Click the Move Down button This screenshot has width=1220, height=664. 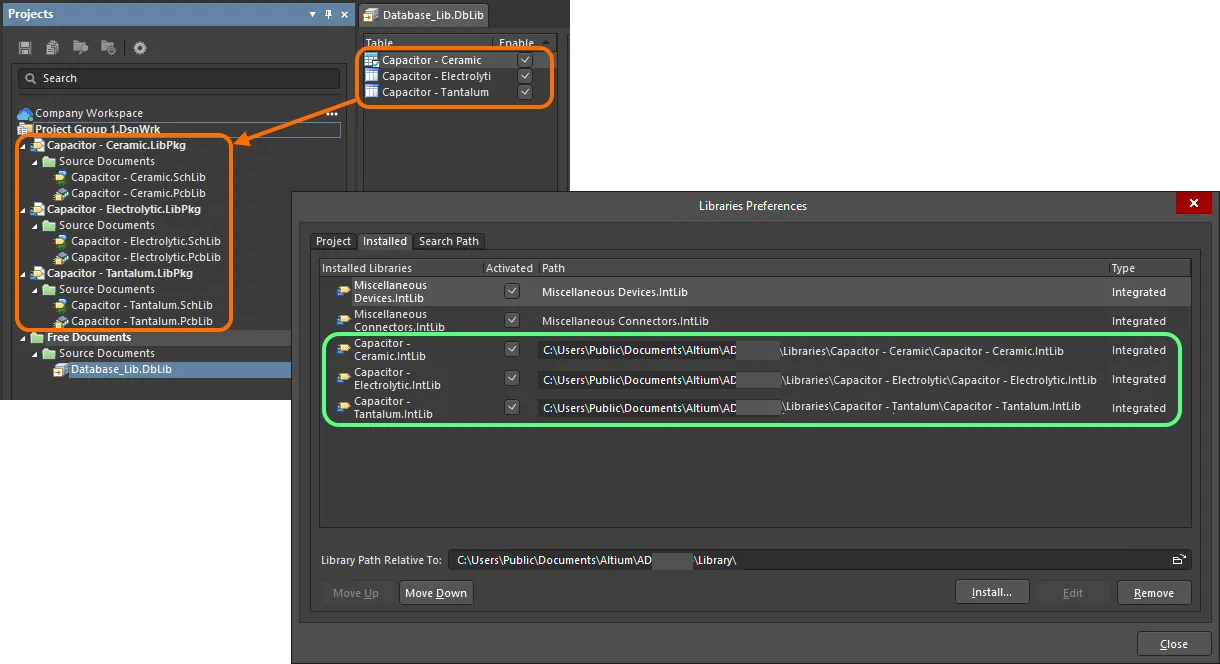(x=436, y=592)
